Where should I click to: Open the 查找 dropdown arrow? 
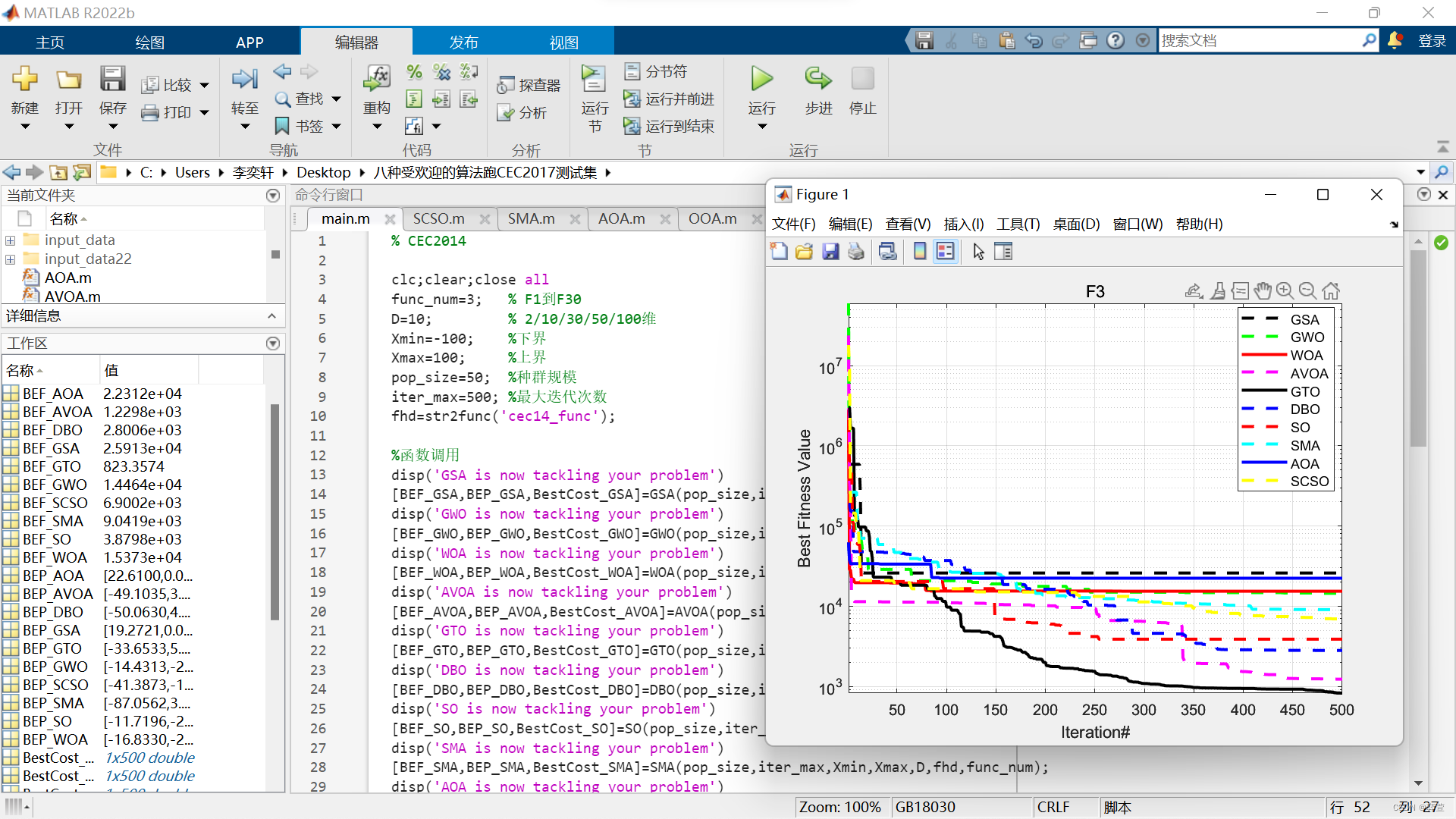(336, 99)
